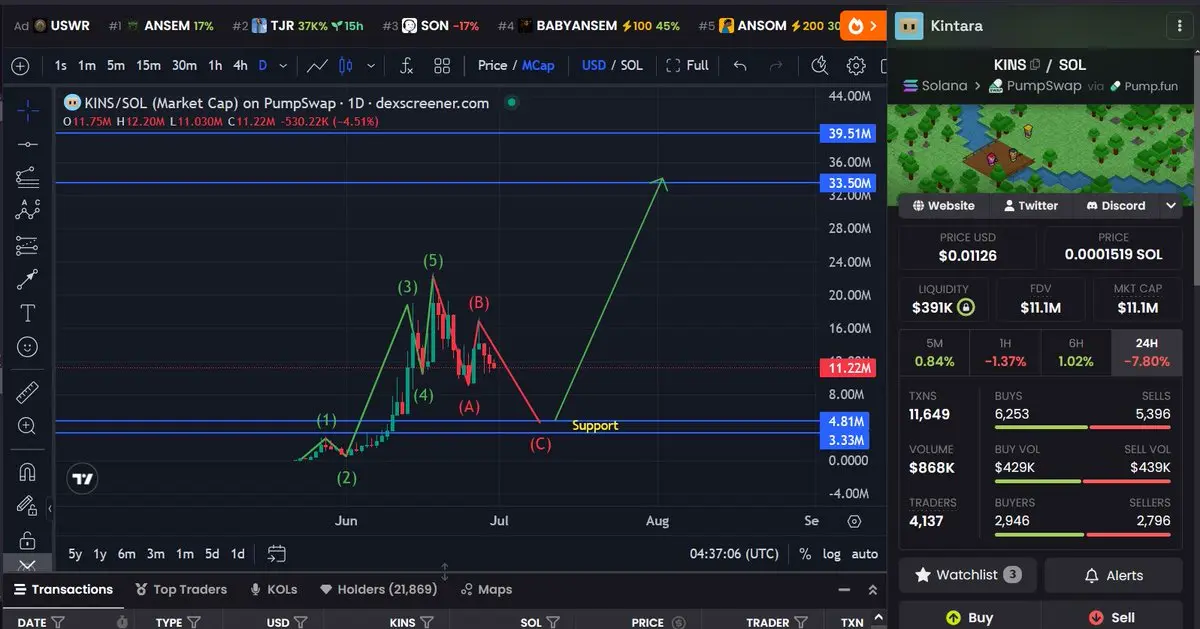Image resolution: width=1200 pixels, height=629 pixels.
Task: Select the ABC pattern drawing tool
Action: tap(27, 211)
